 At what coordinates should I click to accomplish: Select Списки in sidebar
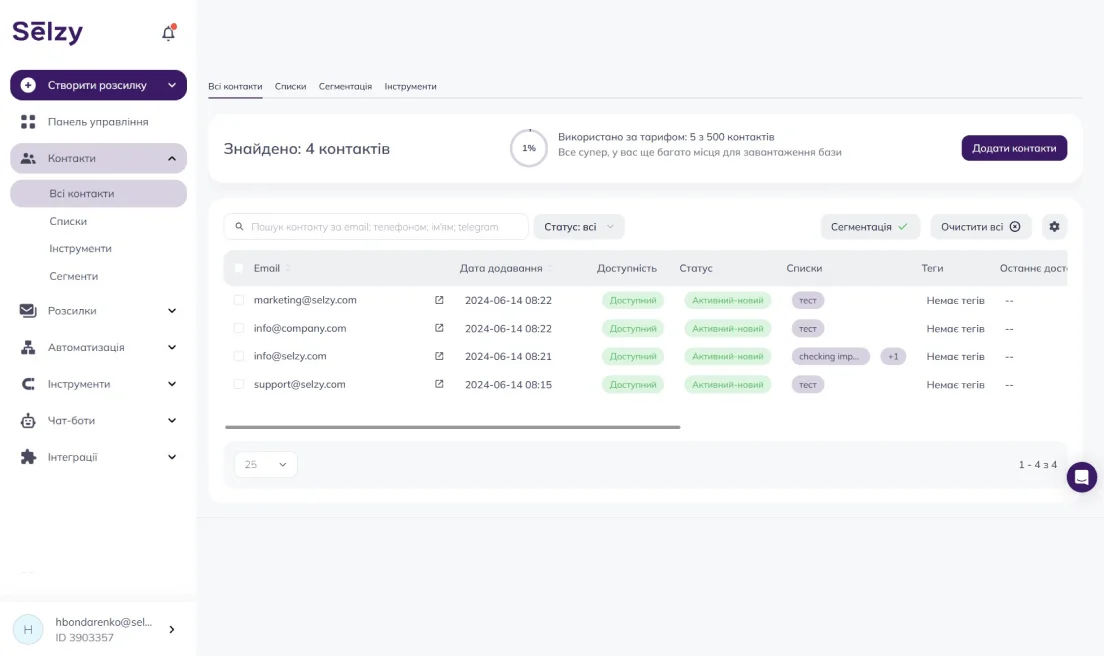(x=68, y=221)
